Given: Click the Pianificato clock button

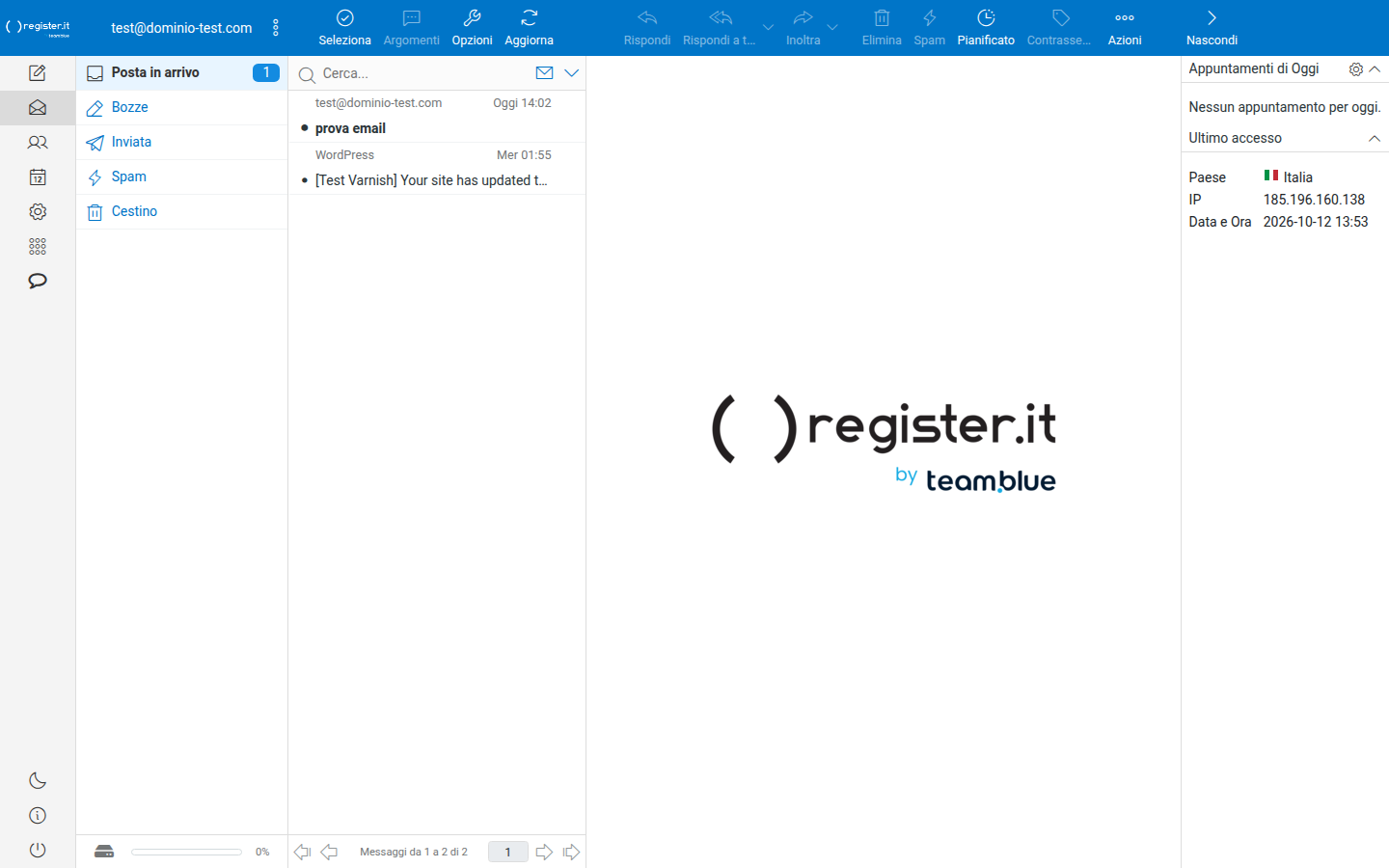Looking at the screenshot, I should pyautogui.click(x=986, y=28).
